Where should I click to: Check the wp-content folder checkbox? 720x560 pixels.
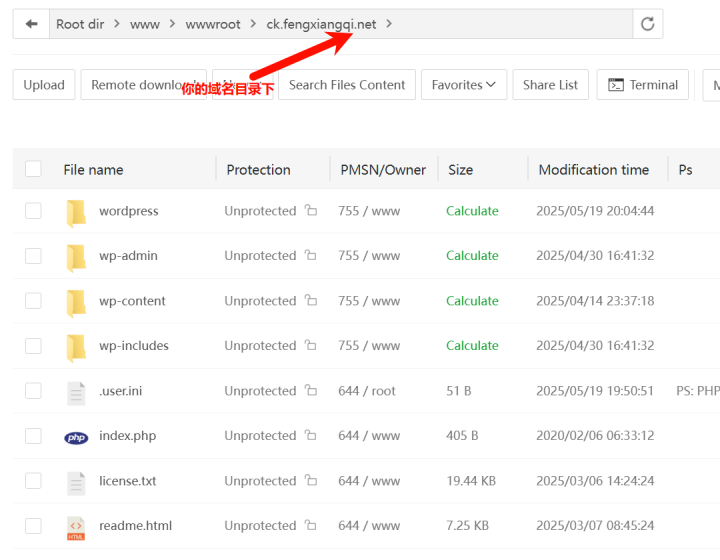(x=33, y=301)
